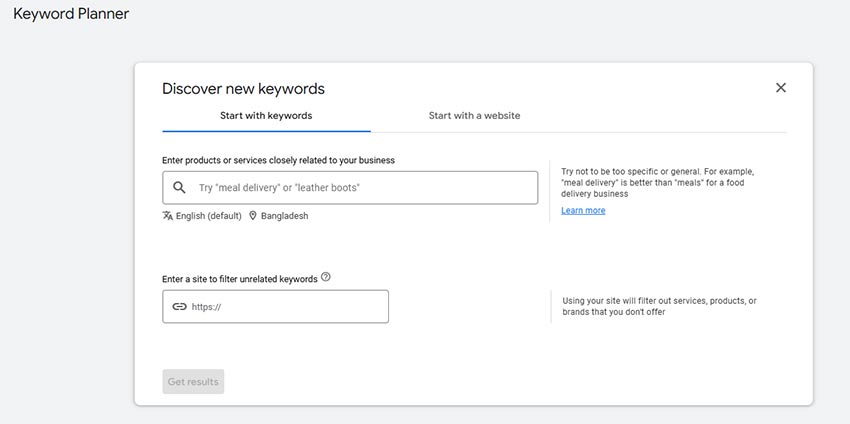Change the Bangladesh location setting
Viewport: 850px width, 424px height.
[285, 216]
